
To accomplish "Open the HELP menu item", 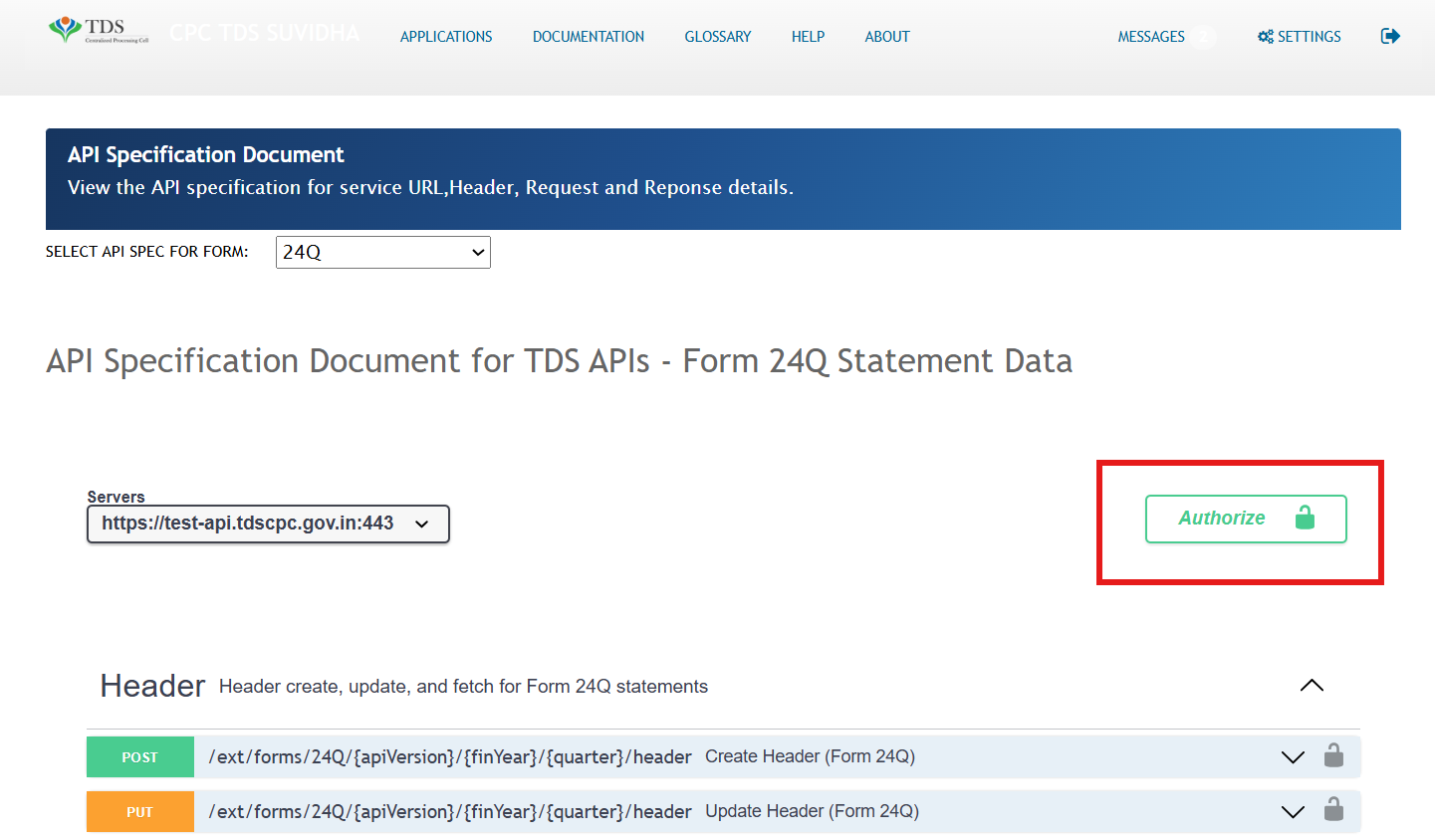I will click(x=808, y=37).
